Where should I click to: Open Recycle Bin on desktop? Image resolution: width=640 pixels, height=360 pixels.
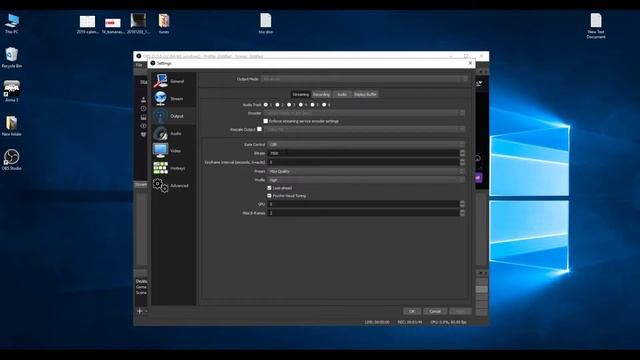[12, 58]
